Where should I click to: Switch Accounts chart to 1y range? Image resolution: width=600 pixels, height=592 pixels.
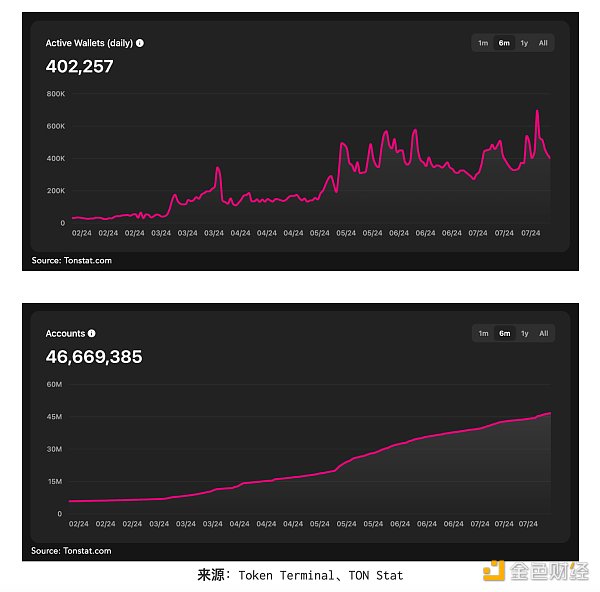coord(525,333)
